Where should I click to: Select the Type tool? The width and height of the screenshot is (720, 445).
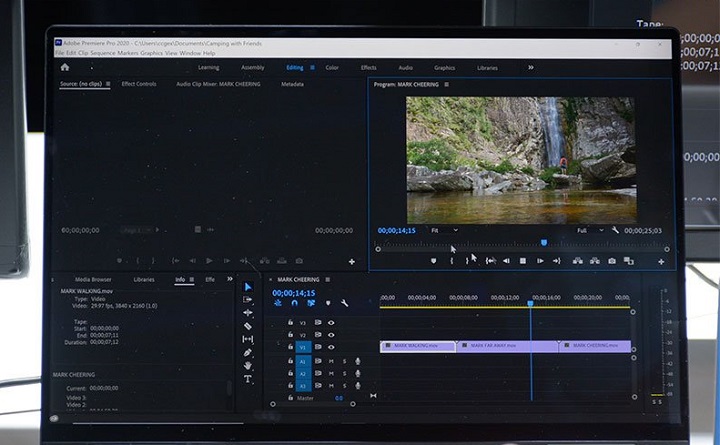point(248,380)
